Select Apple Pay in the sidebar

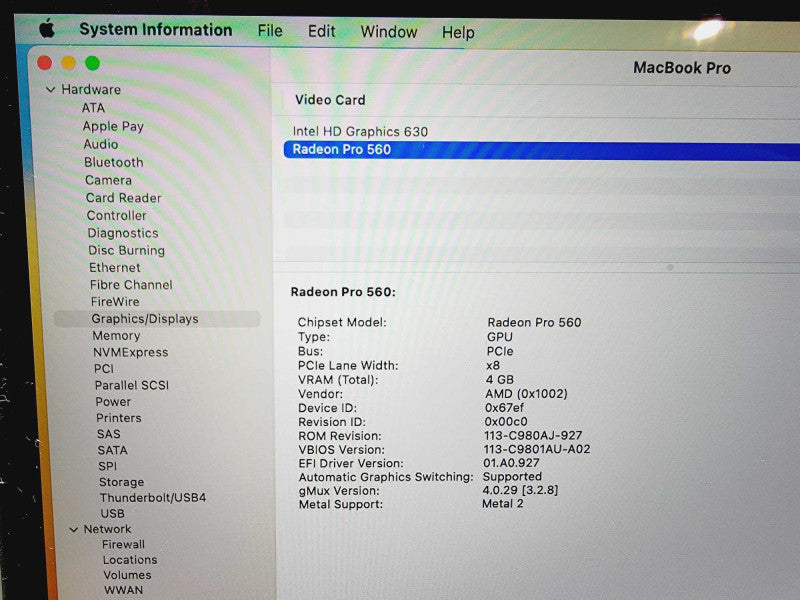113,126
